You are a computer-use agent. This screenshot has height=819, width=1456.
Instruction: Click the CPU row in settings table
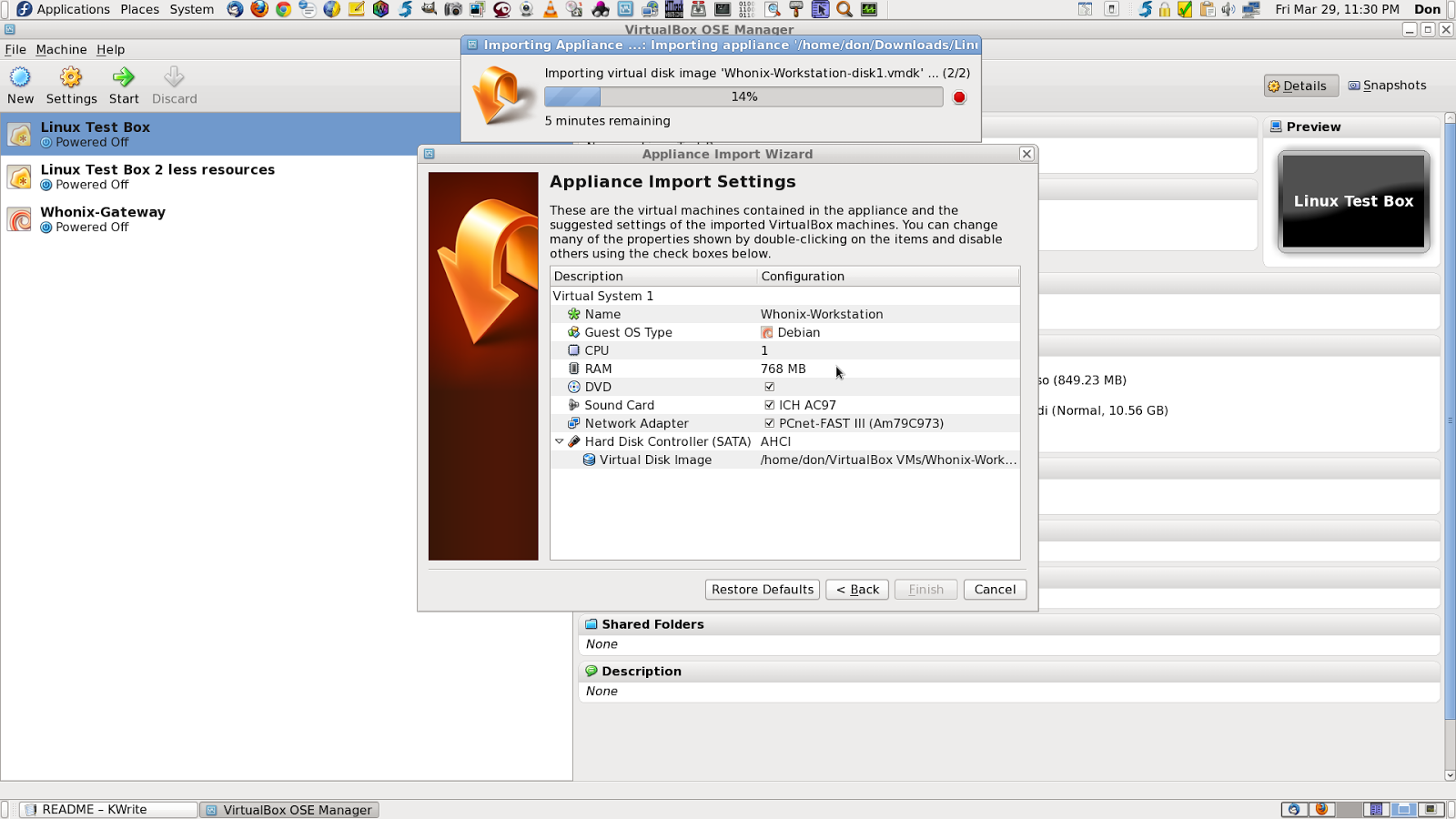point(784,350)
